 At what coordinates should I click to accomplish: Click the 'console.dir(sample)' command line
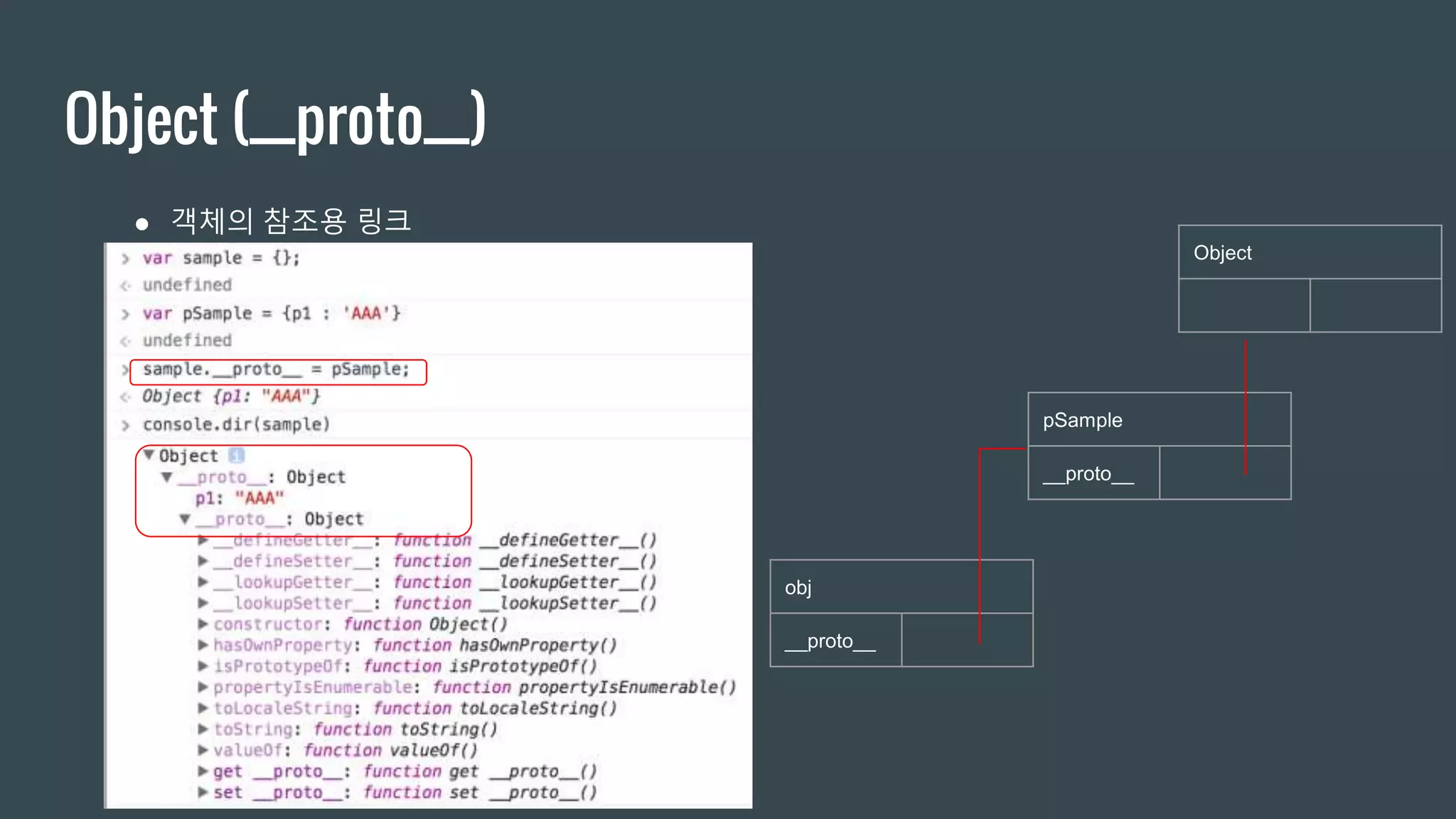(236, 424)
